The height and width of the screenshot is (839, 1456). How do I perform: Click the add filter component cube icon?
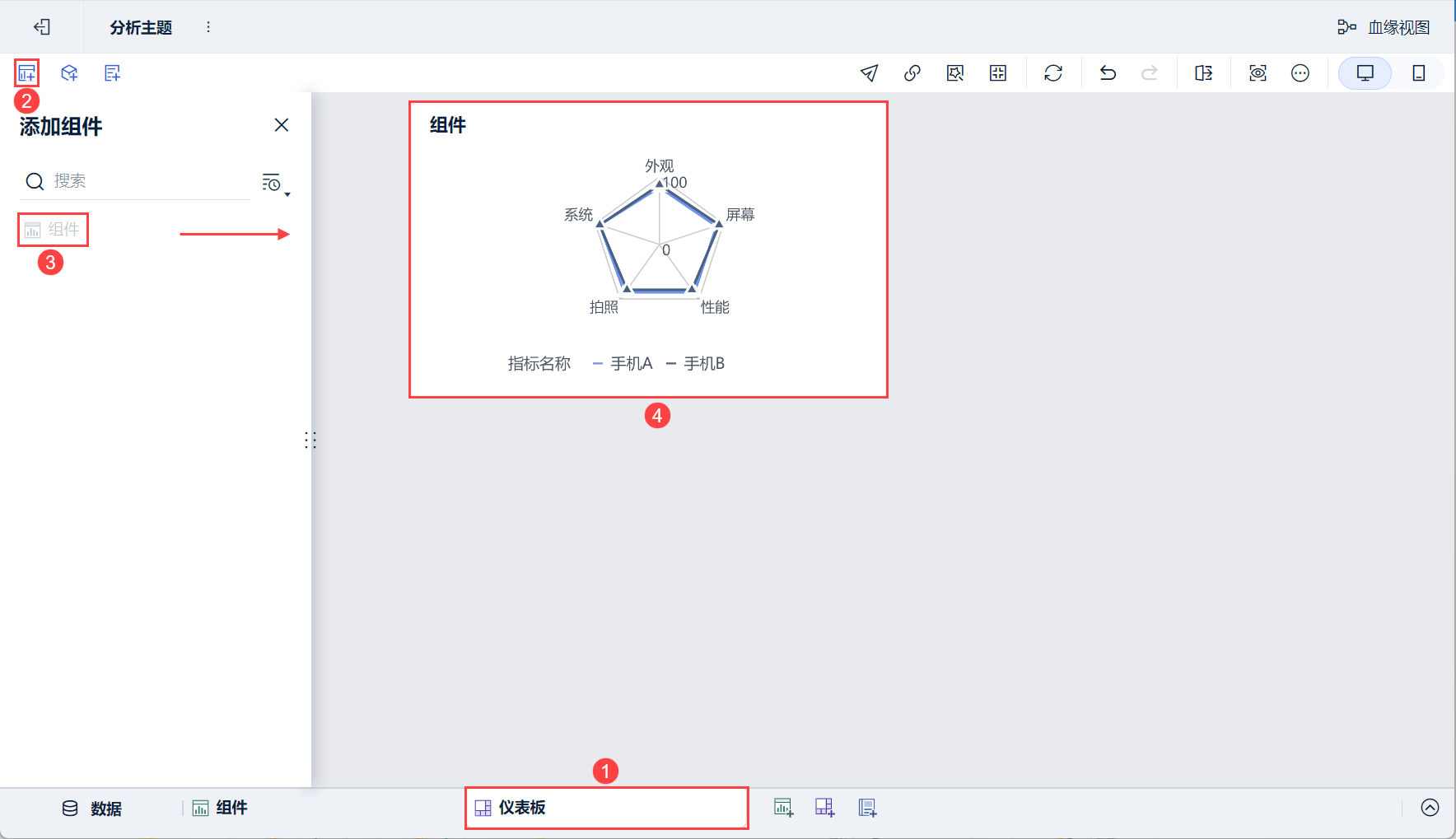(x=69, y=73)
